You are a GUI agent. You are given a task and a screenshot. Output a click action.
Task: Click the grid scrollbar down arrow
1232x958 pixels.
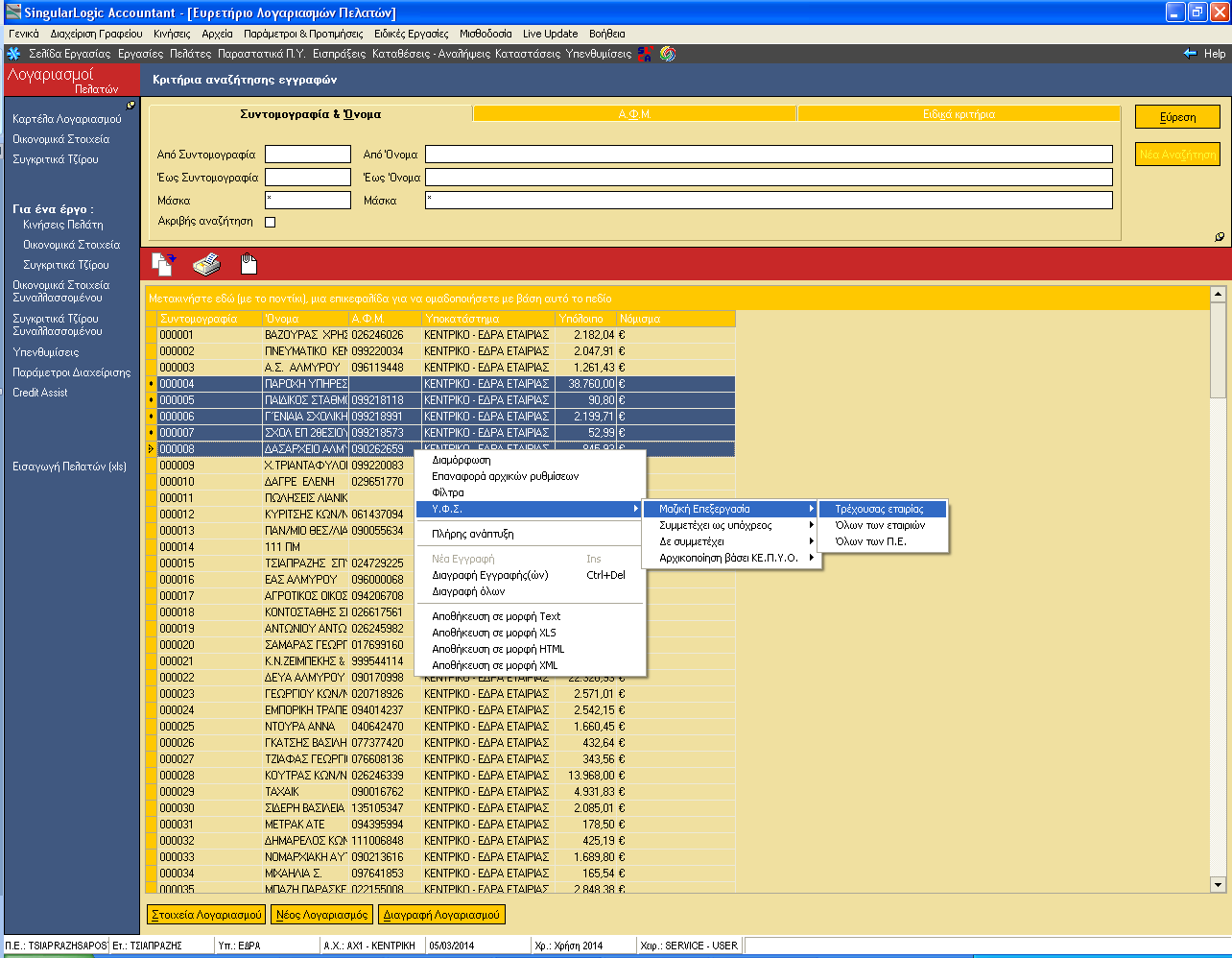1219,884
